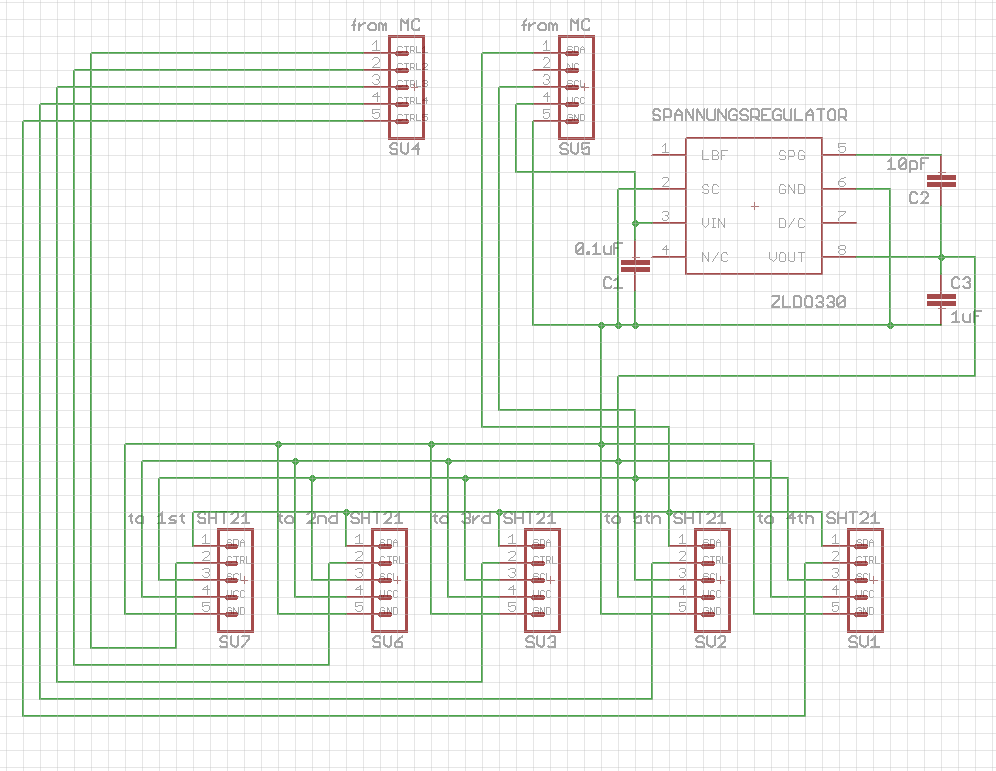Select the VOUT pin on the regulator
The width and height of the screenshot is (996, 771).
pyautogui.click(x=787, y=257)
